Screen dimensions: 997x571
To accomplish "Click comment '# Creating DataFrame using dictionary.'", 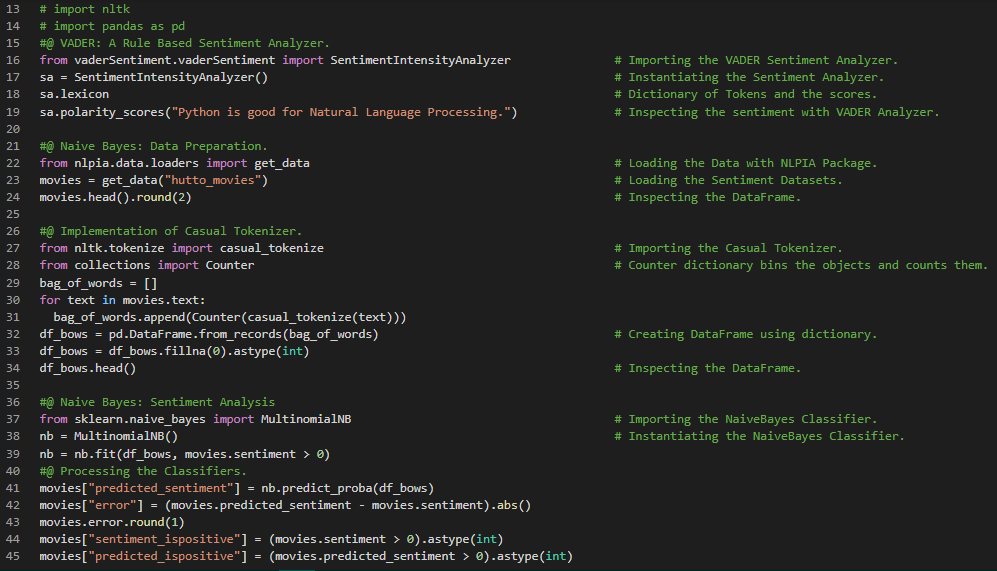I will 746,334.
